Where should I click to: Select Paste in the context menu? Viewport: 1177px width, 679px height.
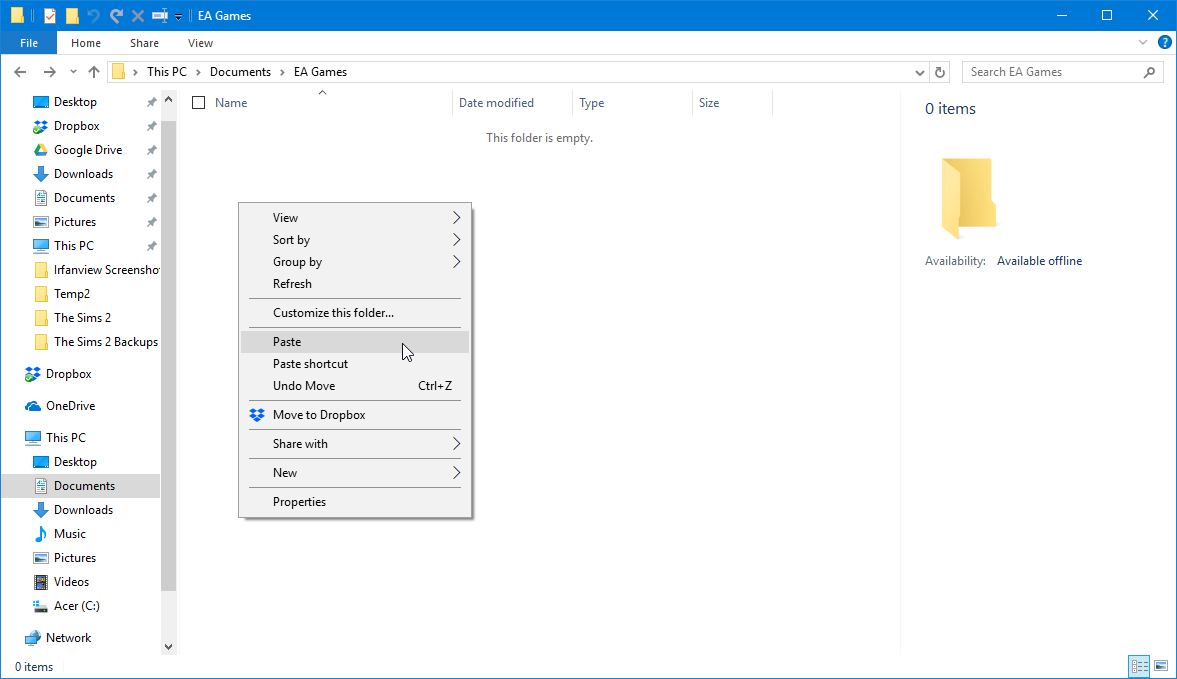(355, 342)
